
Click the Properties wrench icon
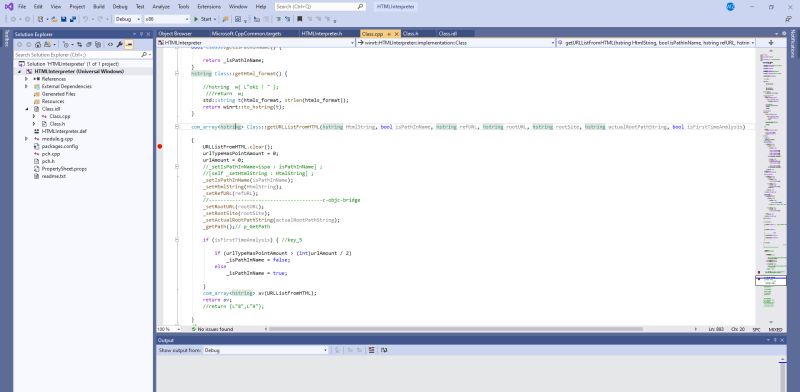(x=119, y=44)
